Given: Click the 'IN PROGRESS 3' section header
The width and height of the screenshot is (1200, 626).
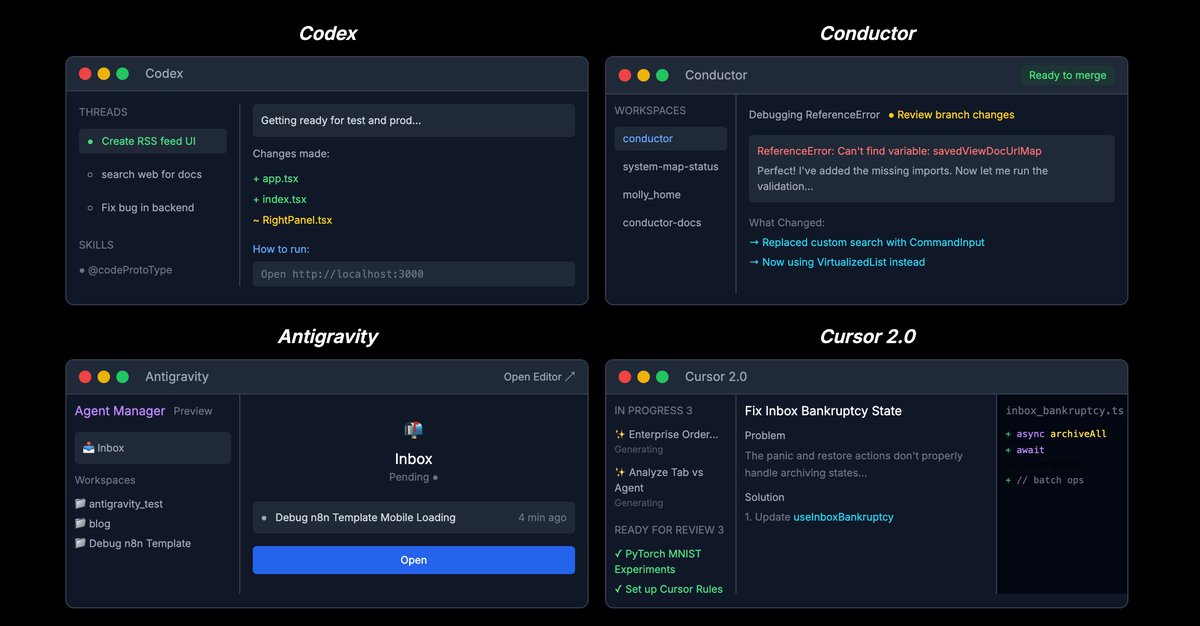Looking at the screenshot, I should [x=653, y=411].
